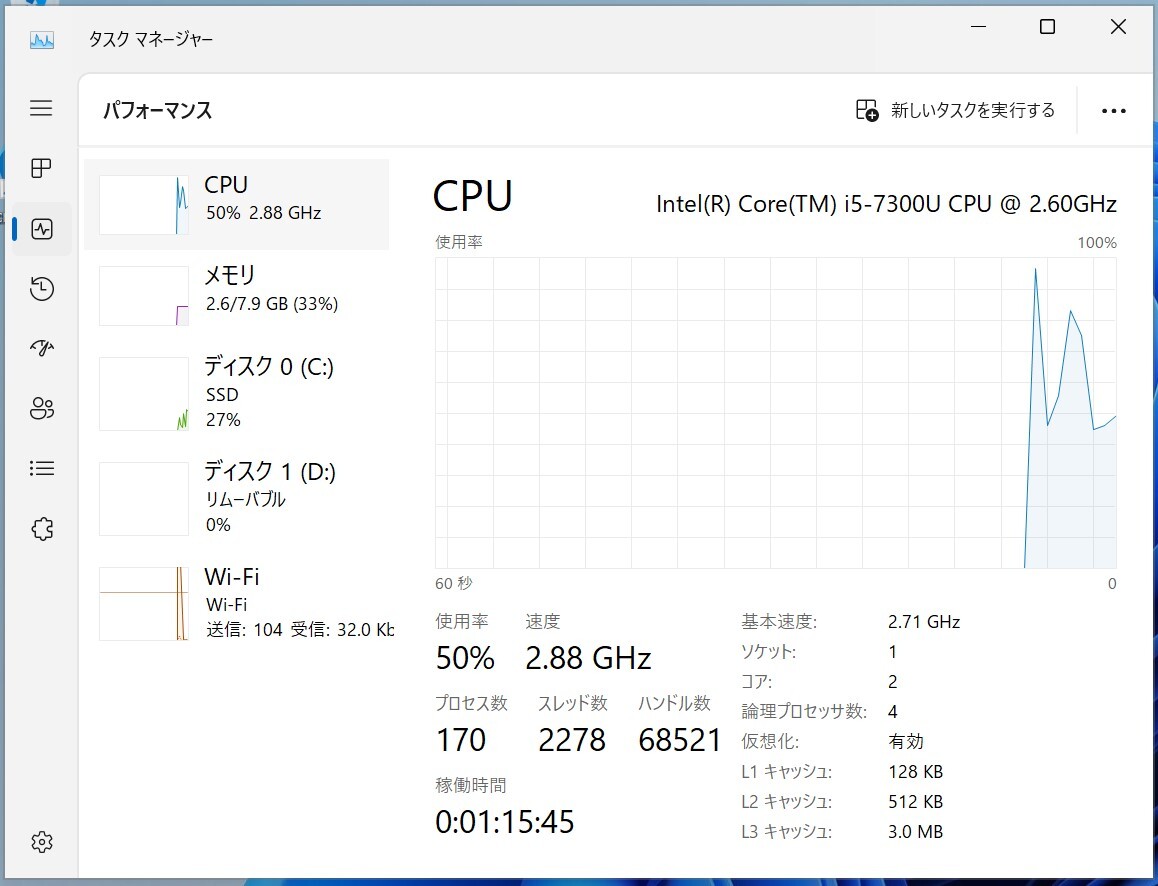Select the メモリ resource entry

pyautogui.click(x=236, y=295)
